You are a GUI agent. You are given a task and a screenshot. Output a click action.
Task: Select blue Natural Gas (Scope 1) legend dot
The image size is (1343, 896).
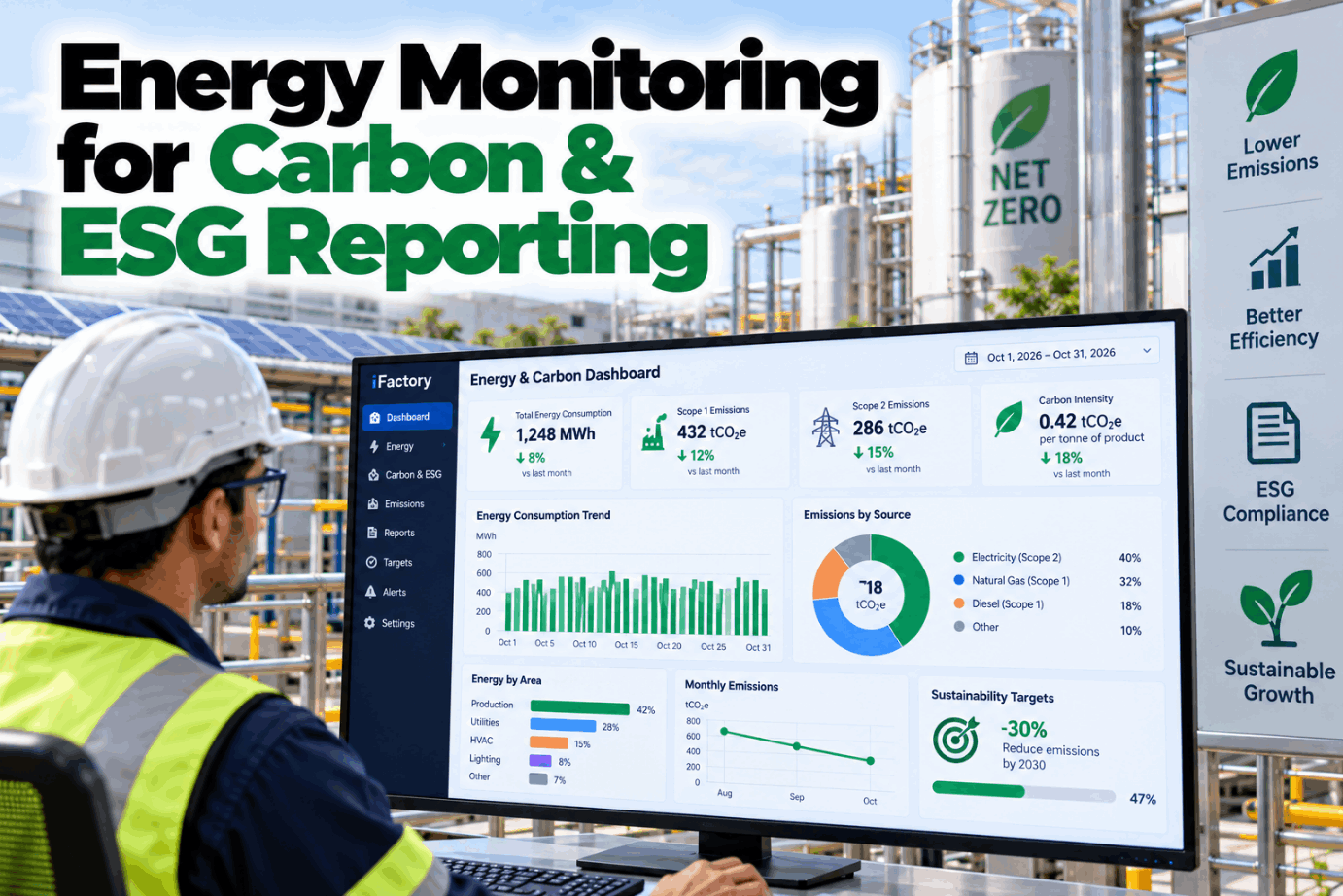pos(959,580)
